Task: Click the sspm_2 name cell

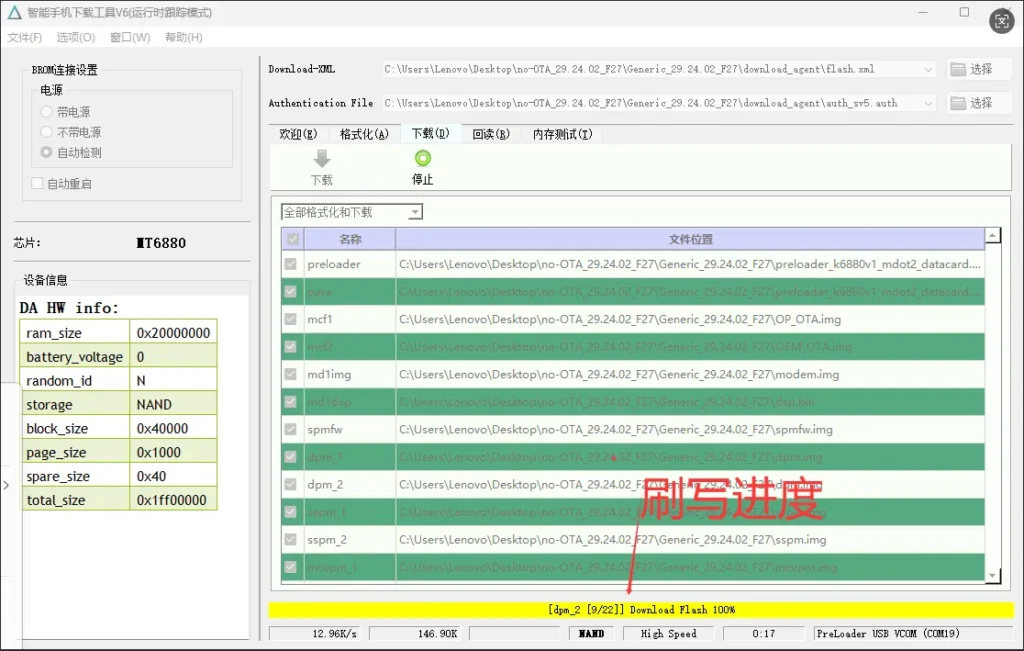Action: coord(349,539)
